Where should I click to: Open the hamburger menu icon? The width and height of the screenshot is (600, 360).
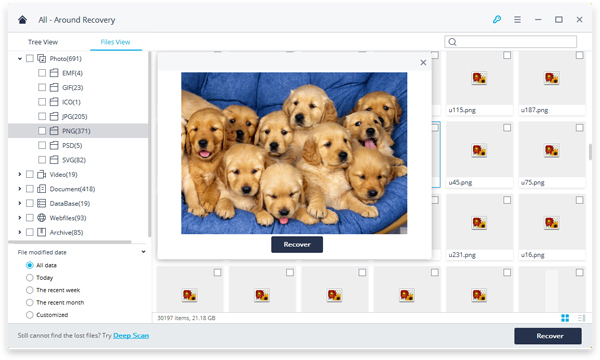click(x=517, y=20)
